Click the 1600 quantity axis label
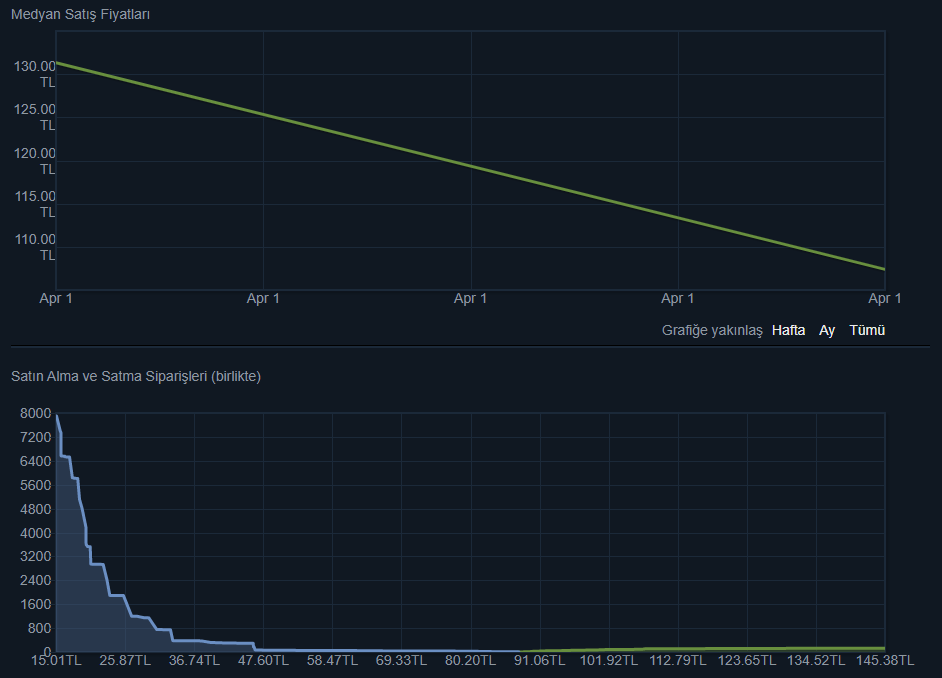 [x=34, y=604]
